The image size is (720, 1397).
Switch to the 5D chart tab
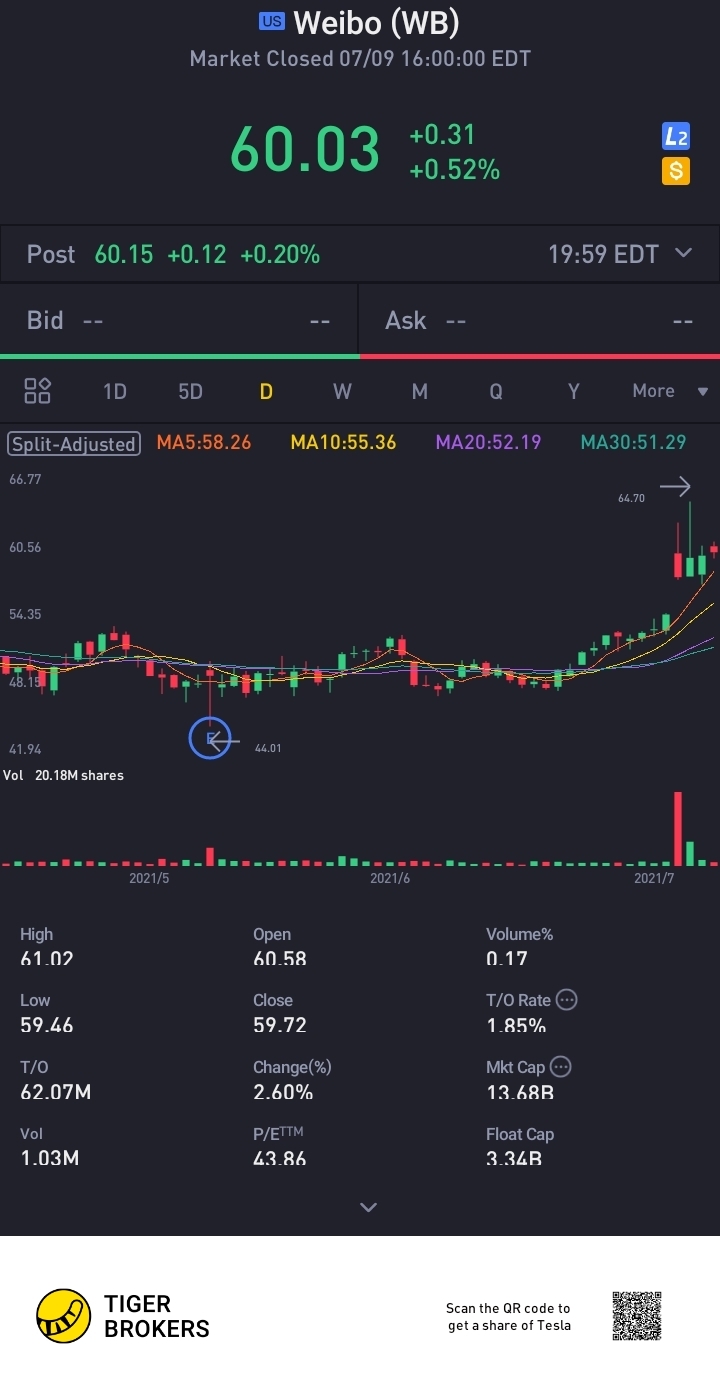point(190,391)
